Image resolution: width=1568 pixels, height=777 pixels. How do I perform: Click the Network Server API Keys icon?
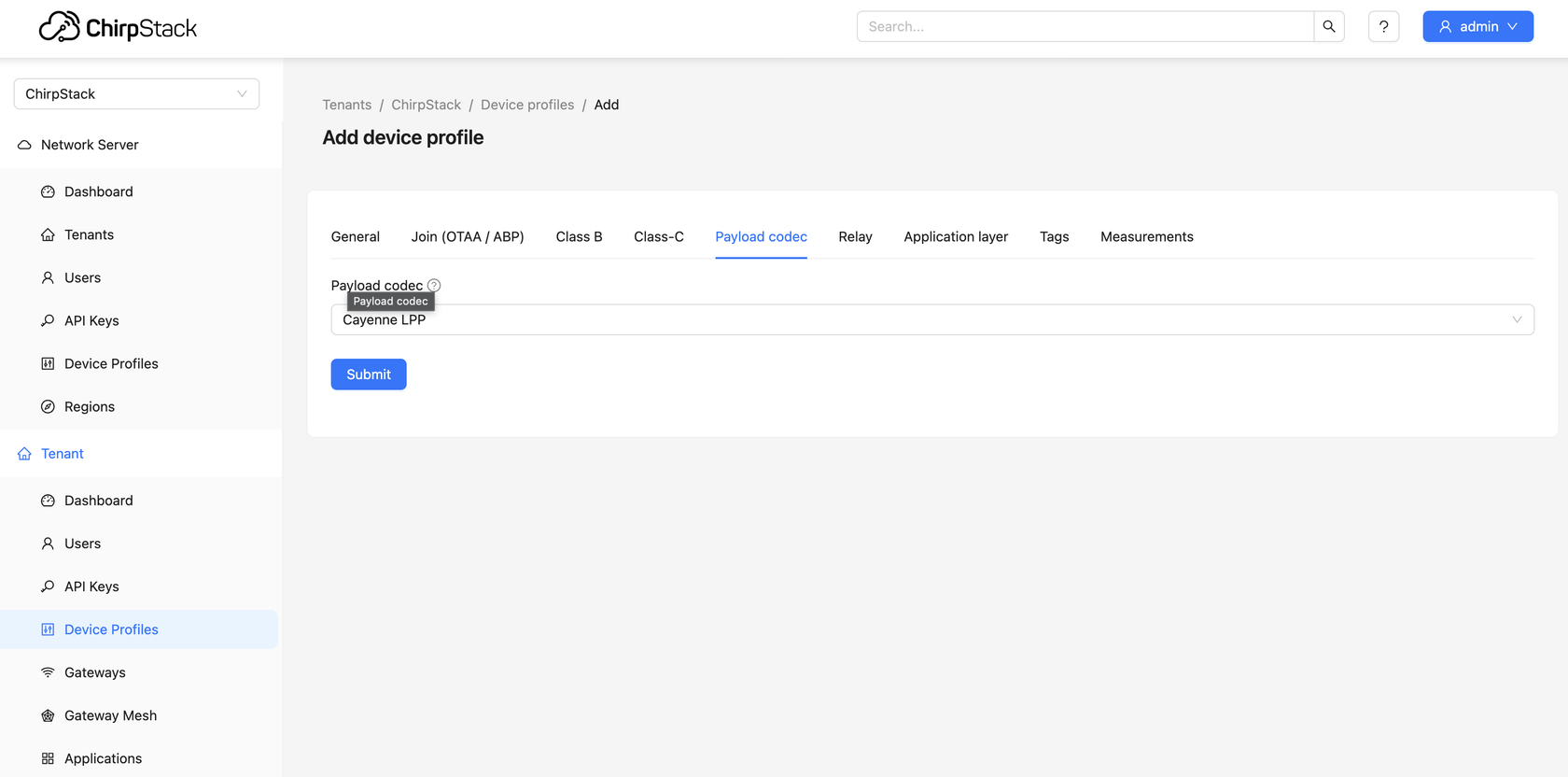[48, 320]
